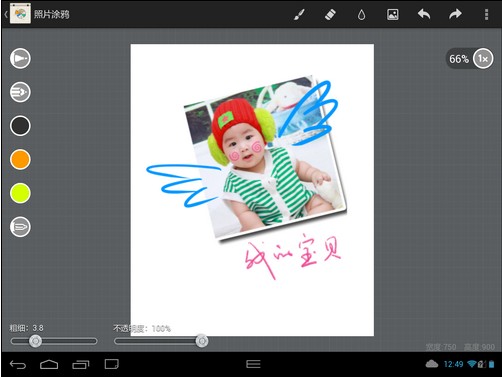Open the center menu bars icon
The width and height of the screenshot is (502, 377).
pos(253,364)
